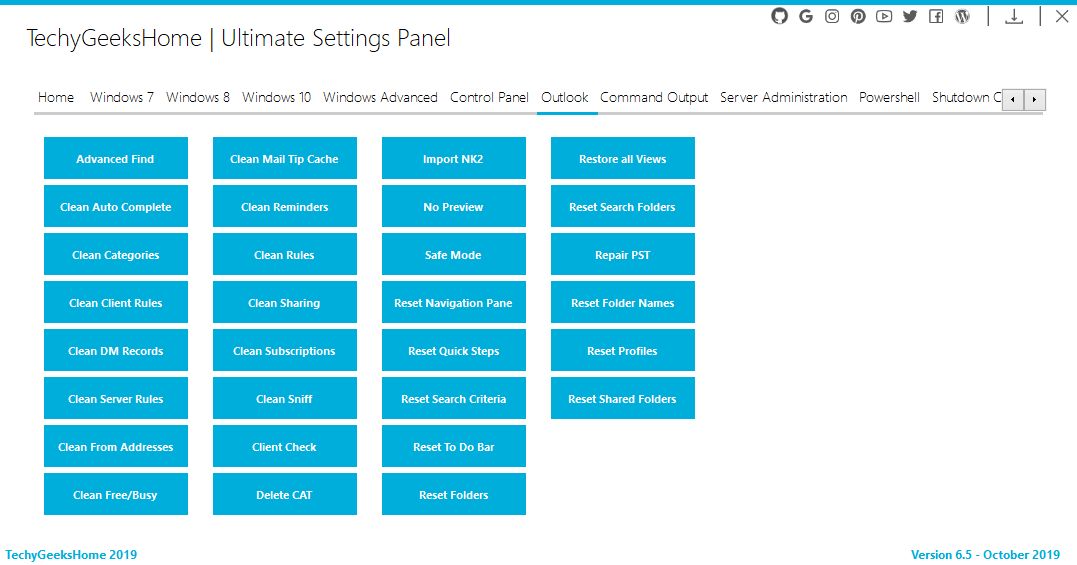Click the WordPress icon
Viewport: 1077px width, 565px height.
962,16
